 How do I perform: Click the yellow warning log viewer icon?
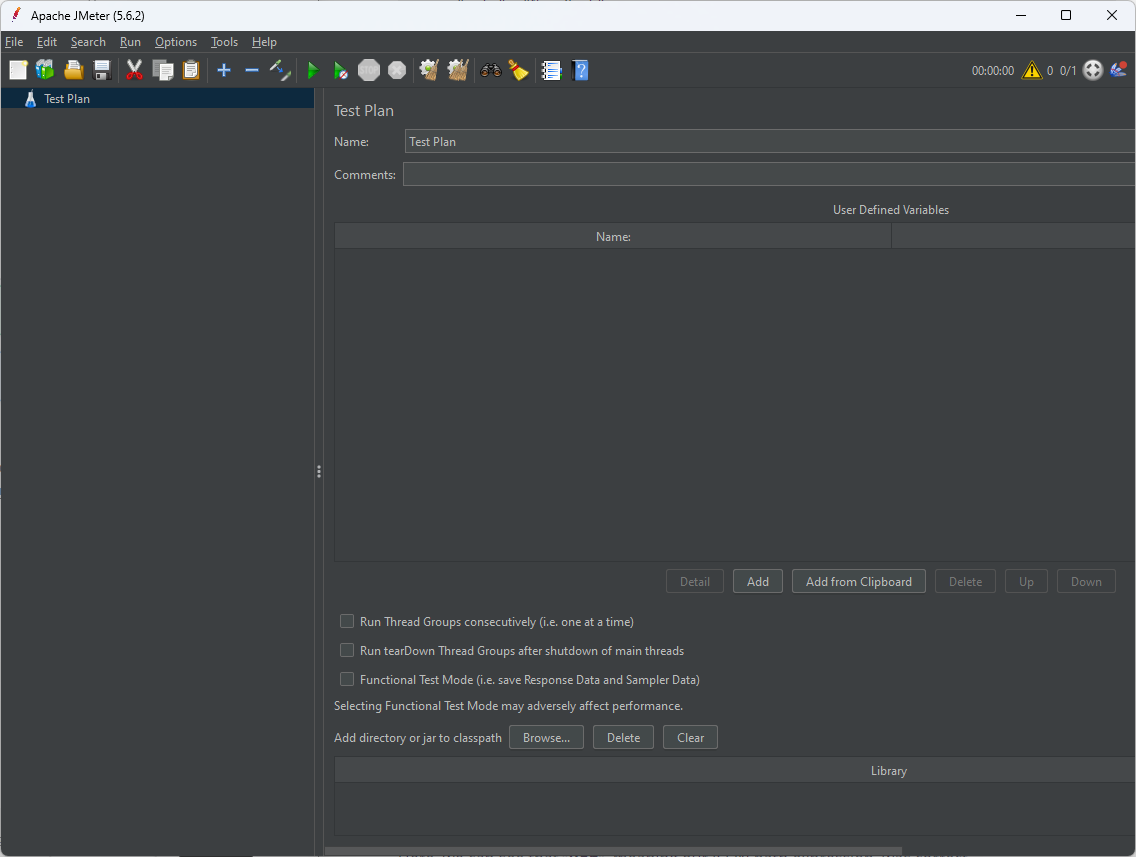(1032, 70)
